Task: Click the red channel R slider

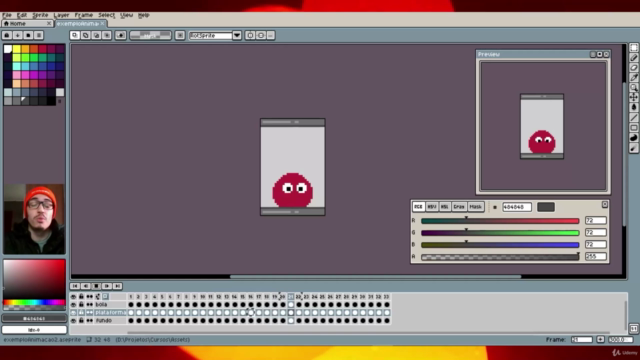Action: tap(500, 221)
